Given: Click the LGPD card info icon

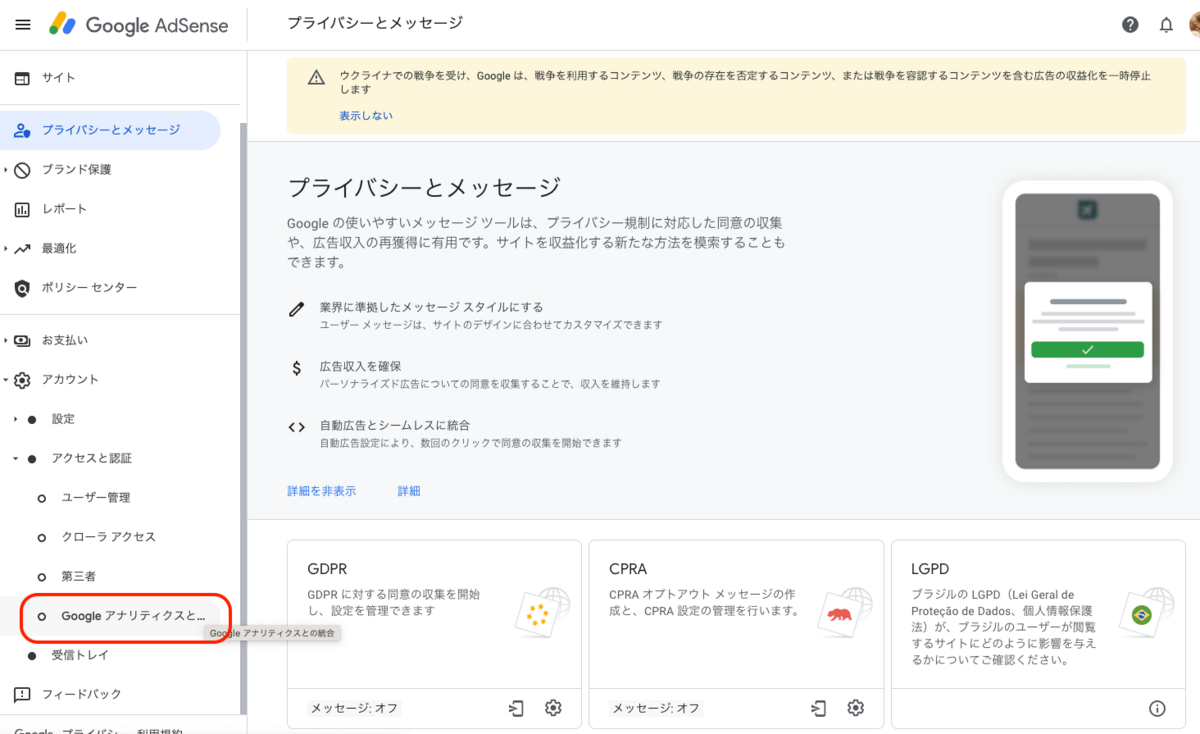Looking at the screenshot, I should tap(1157, 708).
